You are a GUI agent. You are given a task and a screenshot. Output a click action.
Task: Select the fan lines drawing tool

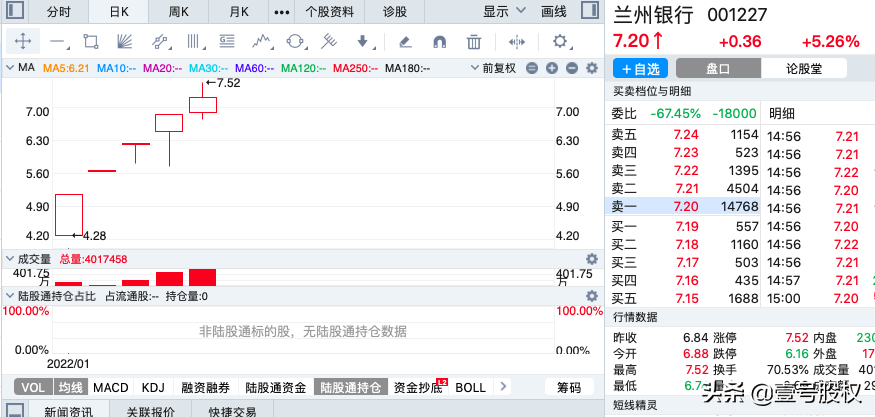[124, 41]
